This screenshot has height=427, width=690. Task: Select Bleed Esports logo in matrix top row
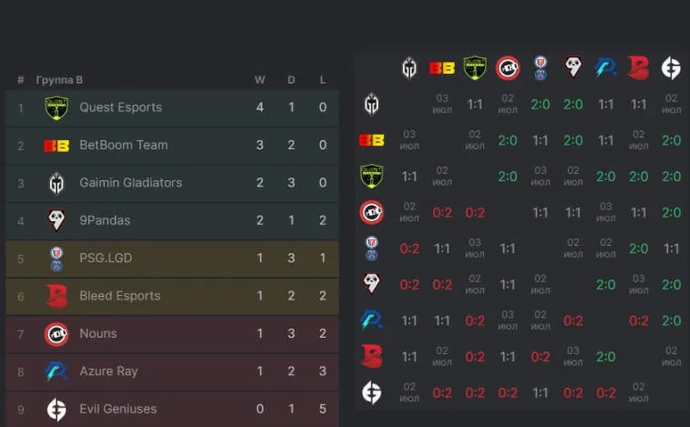(x=638, y=68)
